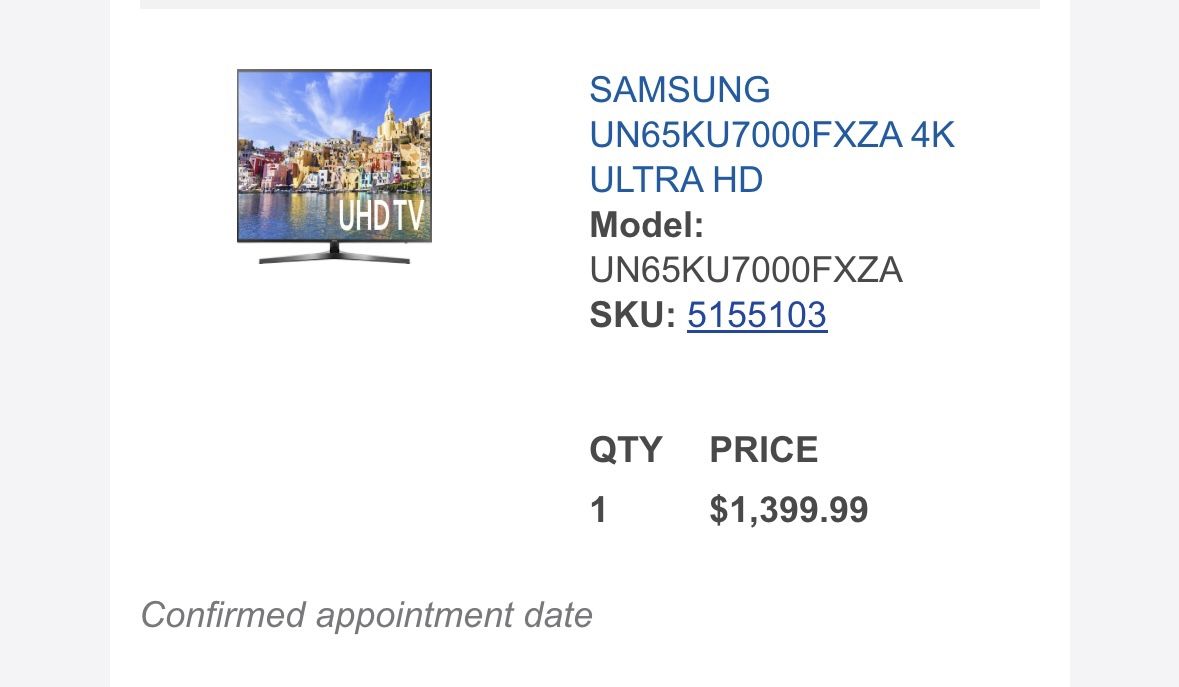Screen dimensions: 1179x687
Task: Click the PRICE column header
Action: coord(763,450)
